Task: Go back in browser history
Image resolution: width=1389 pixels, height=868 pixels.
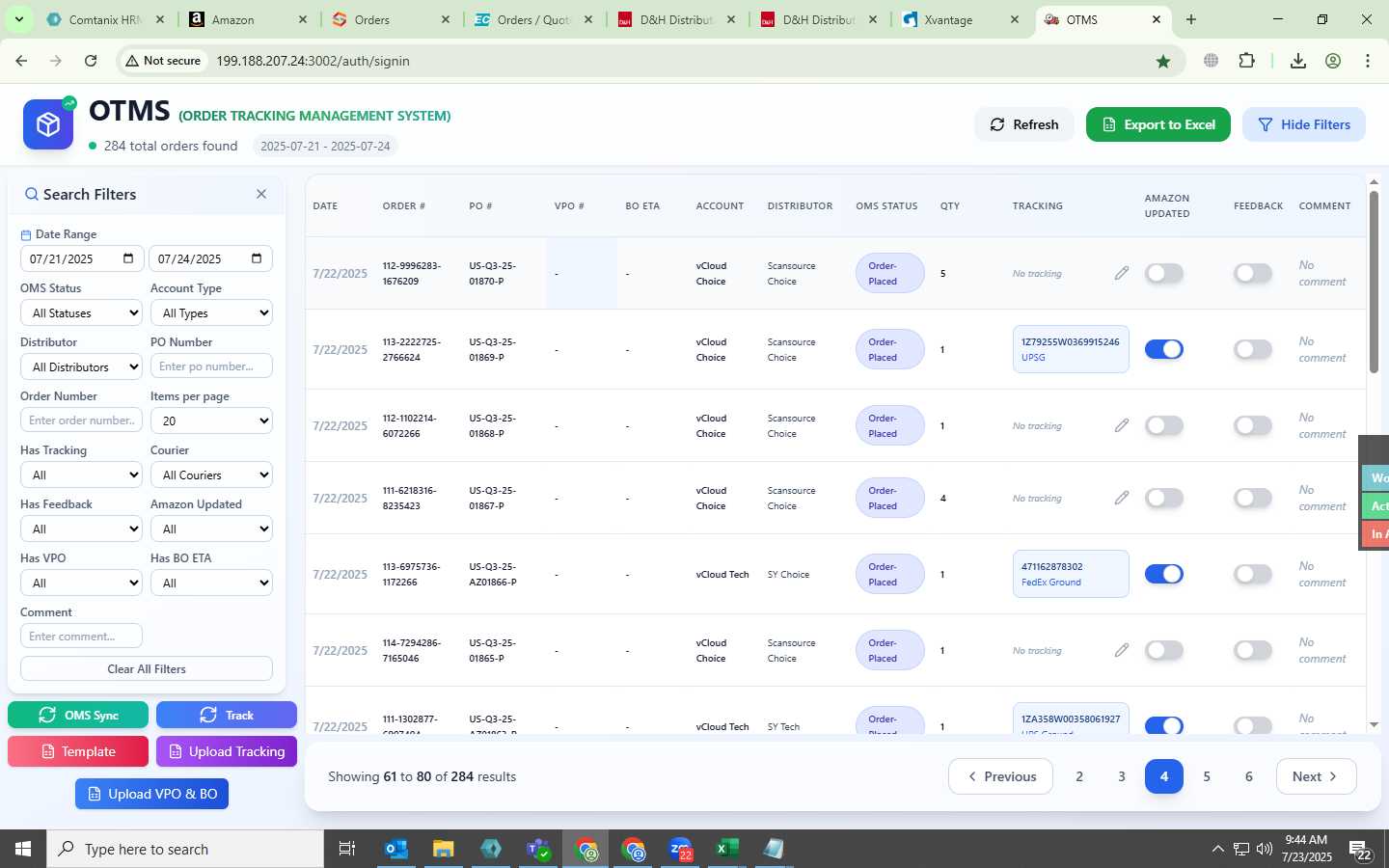Action: (x=21, y=61)
